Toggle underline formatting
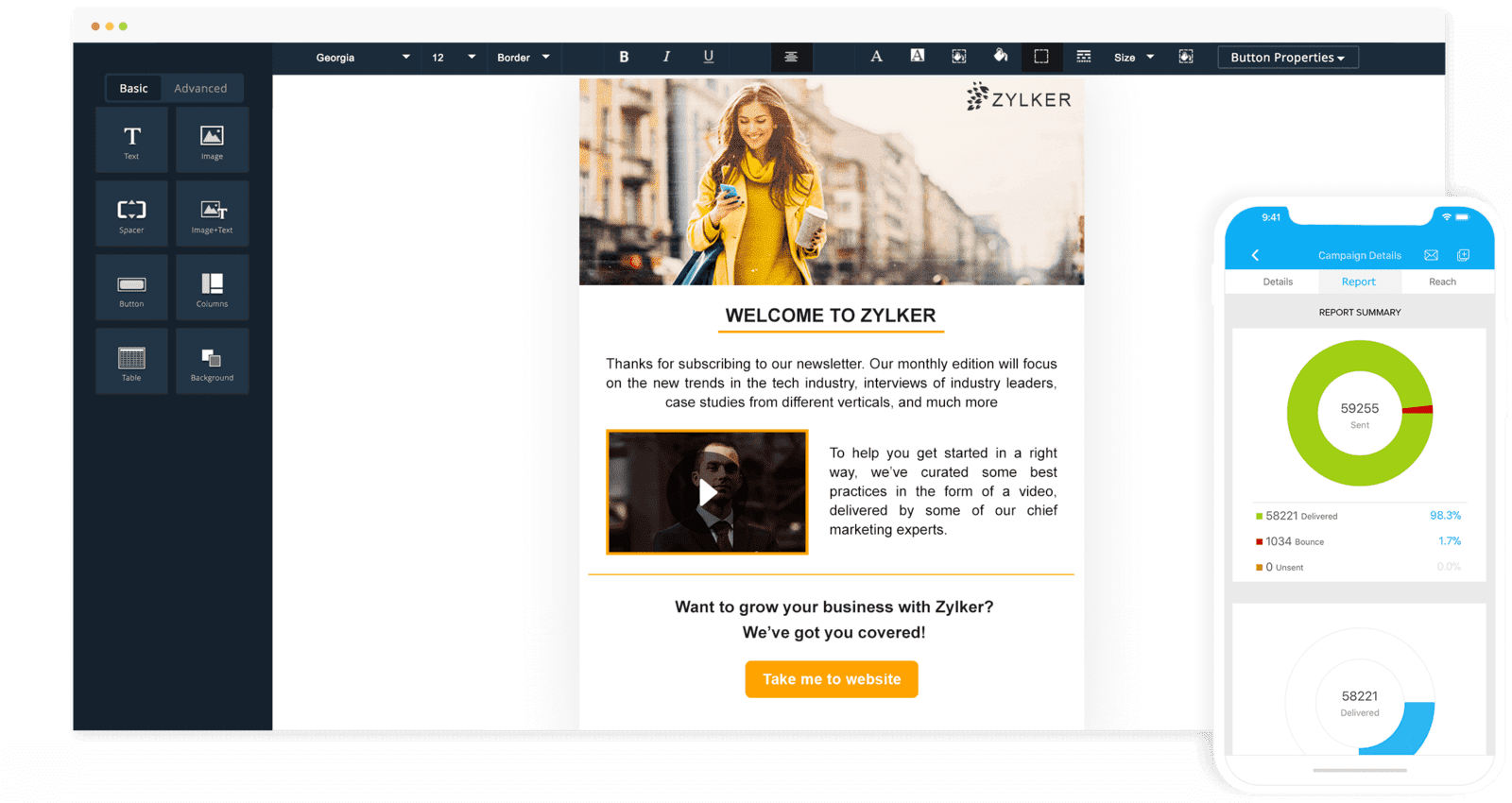This screenshot has height=803, width=1512. point(709,57)
